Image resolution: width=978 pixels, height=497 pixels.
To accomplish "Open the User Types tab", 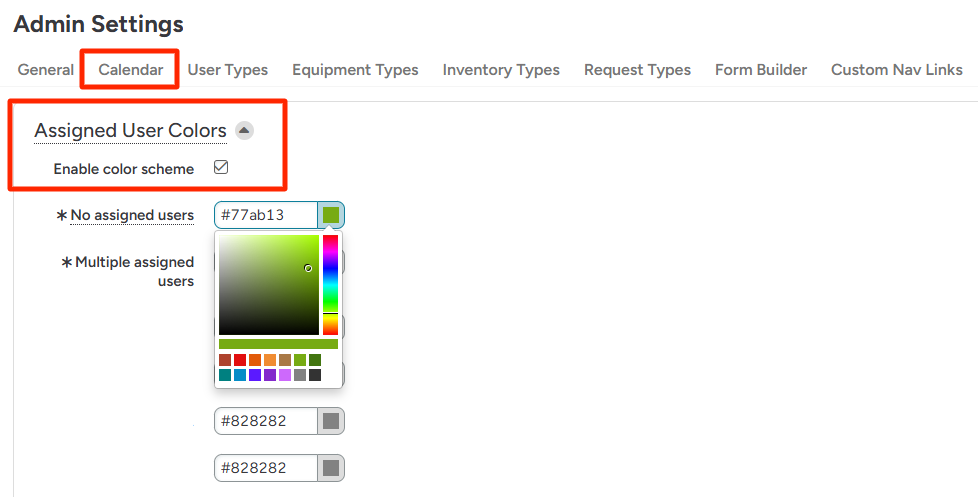I will tap(228, 70).
